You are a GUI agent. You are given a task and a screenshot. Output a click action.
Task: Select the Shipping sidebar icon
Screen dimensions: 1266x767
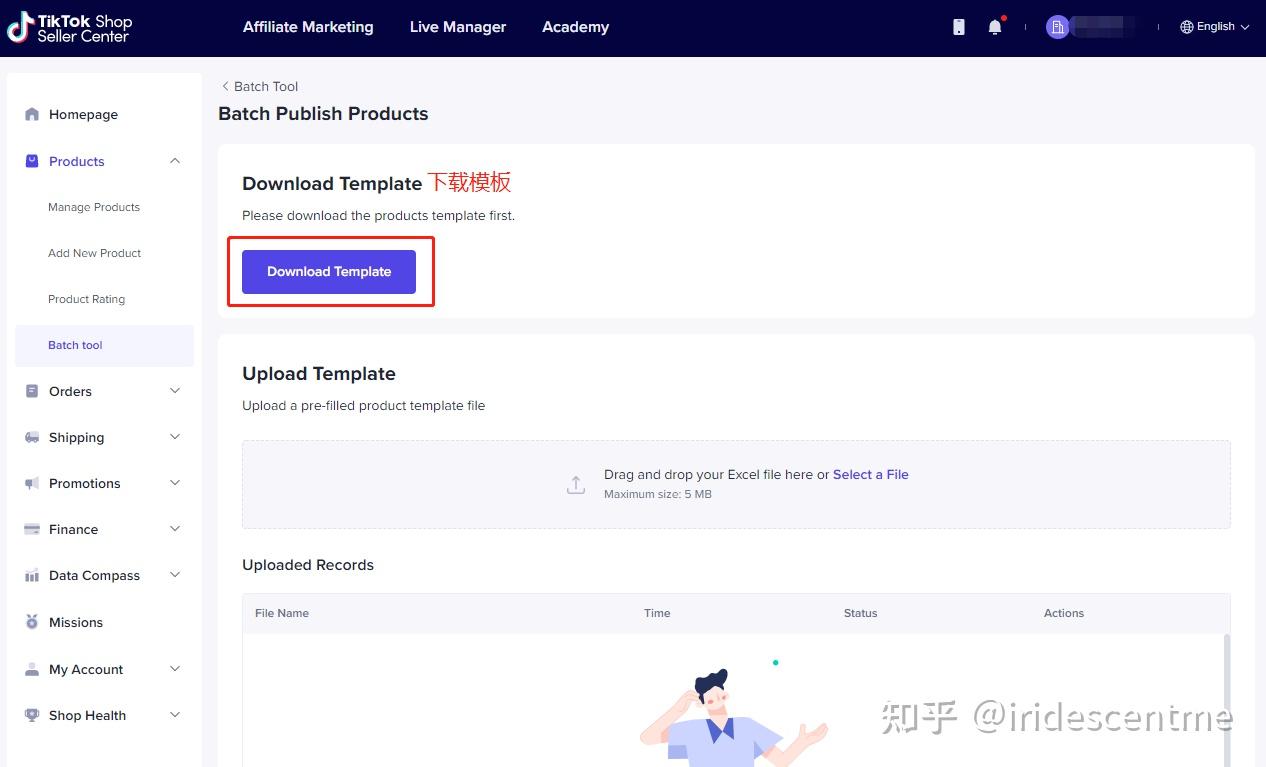(x=31, y=437)
